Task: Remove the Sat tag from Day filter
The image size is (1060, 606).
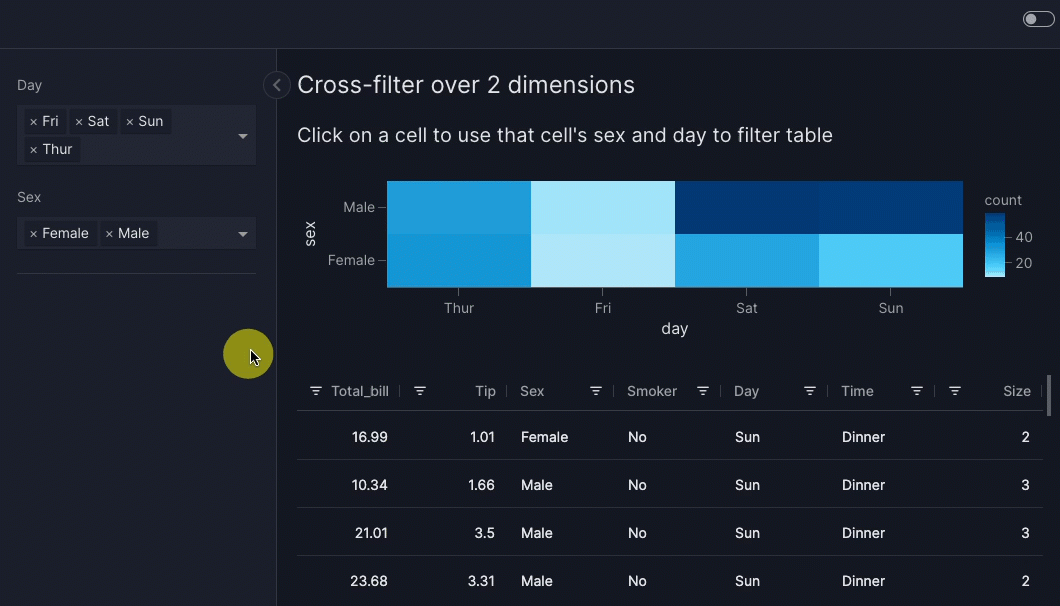Action: tap(79, 122)
